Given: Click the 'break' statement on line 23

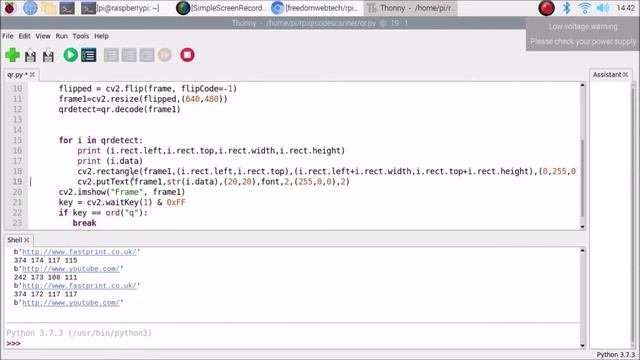Looking at the screenshot, I should [x=84, y=223].
